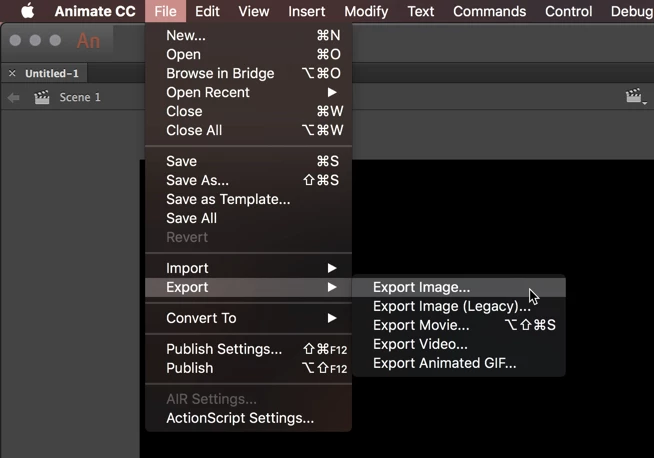Expand the Import submenu

click(249, 268)
